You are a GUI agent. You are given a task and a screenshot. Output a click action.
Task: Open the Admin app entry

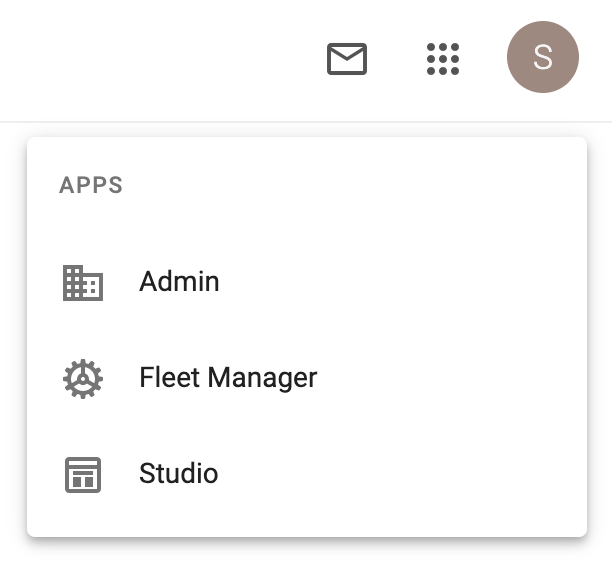(307, 282)
